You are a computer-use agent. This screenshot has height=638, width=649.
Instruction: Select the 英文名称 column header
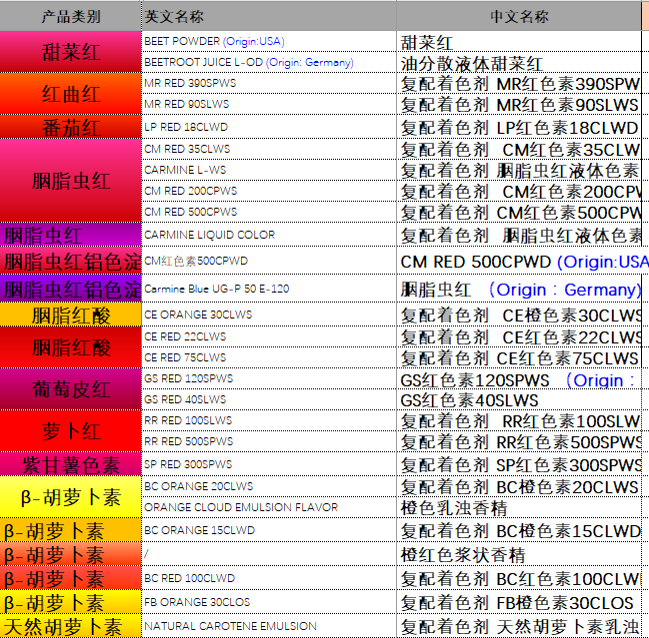coord(269,16)
